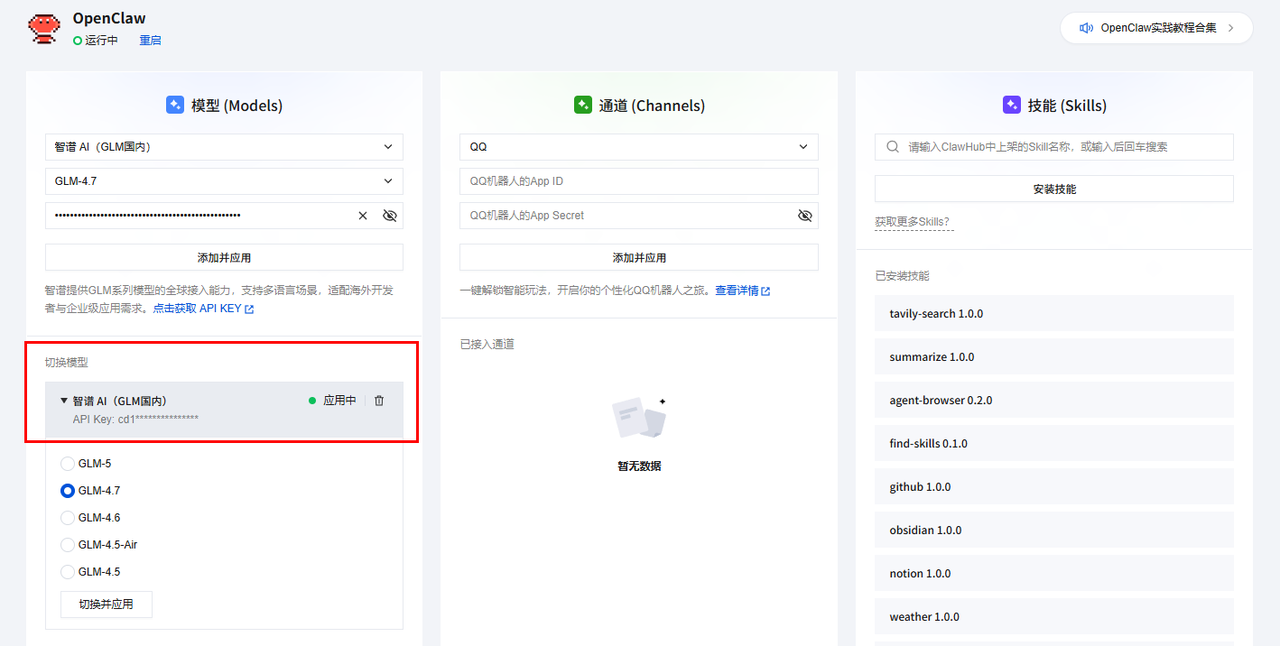Click 添加并应用 button under Models
The image size is (1280, 646).
click(224, 257)
